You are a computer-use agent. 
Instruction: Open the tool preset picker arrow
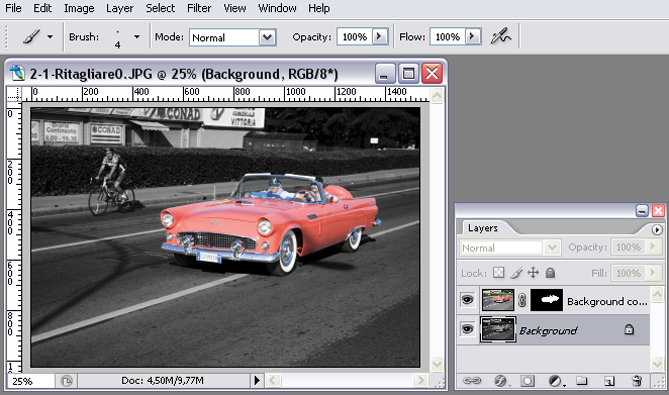pos(50,37)
